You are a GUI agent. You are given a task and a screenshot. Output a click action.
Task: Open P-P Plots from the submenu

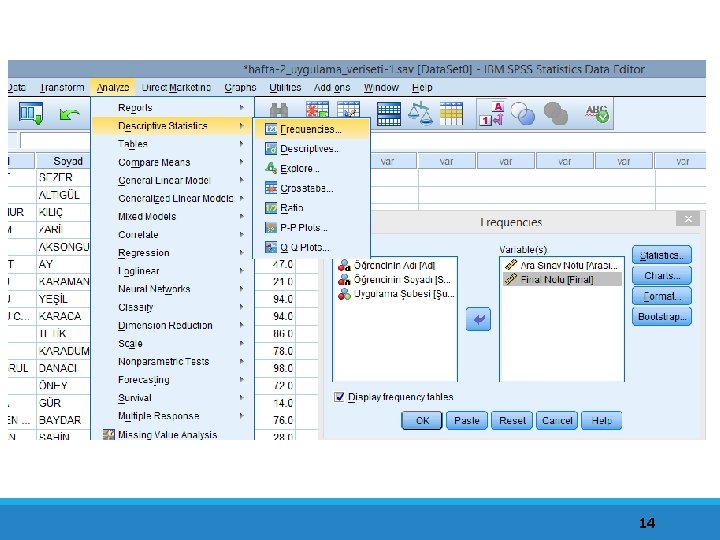[x=311, y=228]
